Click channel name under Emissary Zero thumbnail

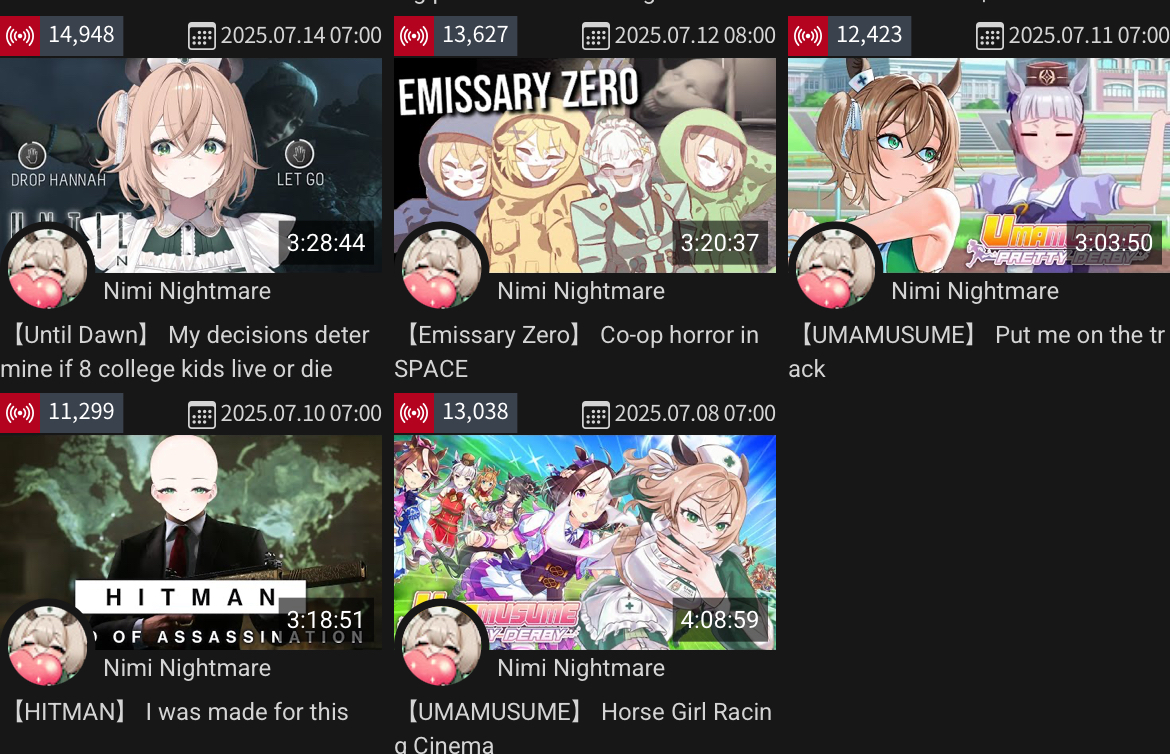point(581,291)
